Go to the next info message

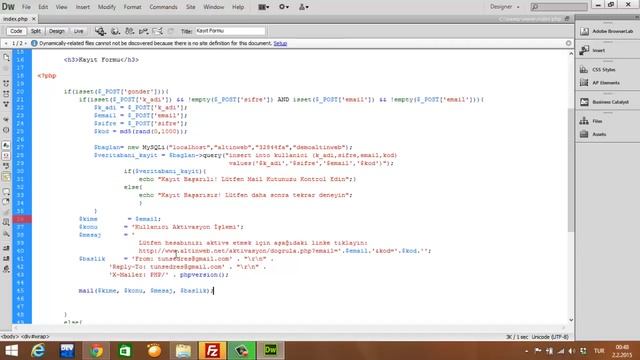[x=25, y=43]
